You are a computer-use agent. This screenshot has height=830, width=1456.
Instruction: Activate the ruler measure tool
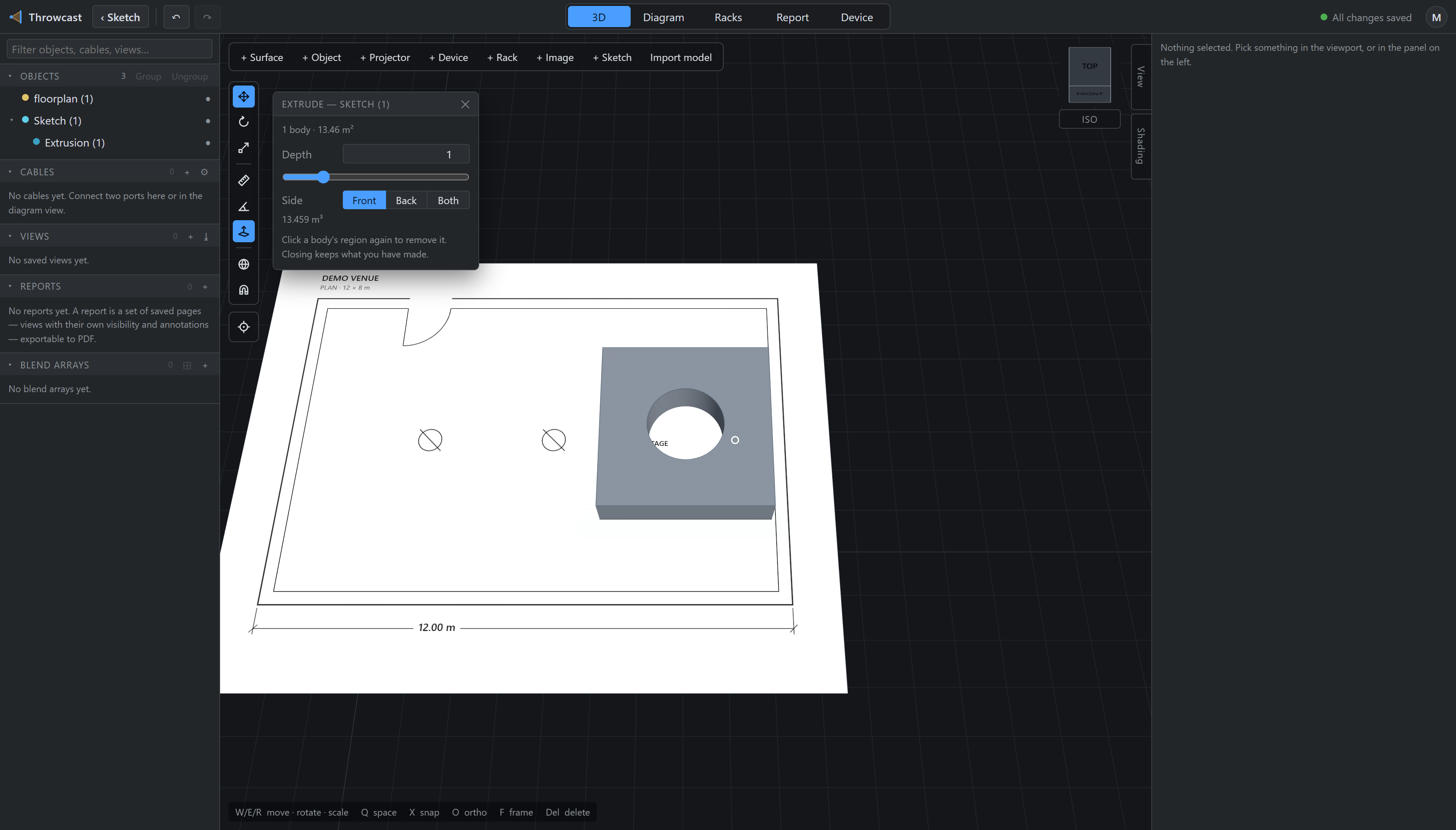(243, 180)
